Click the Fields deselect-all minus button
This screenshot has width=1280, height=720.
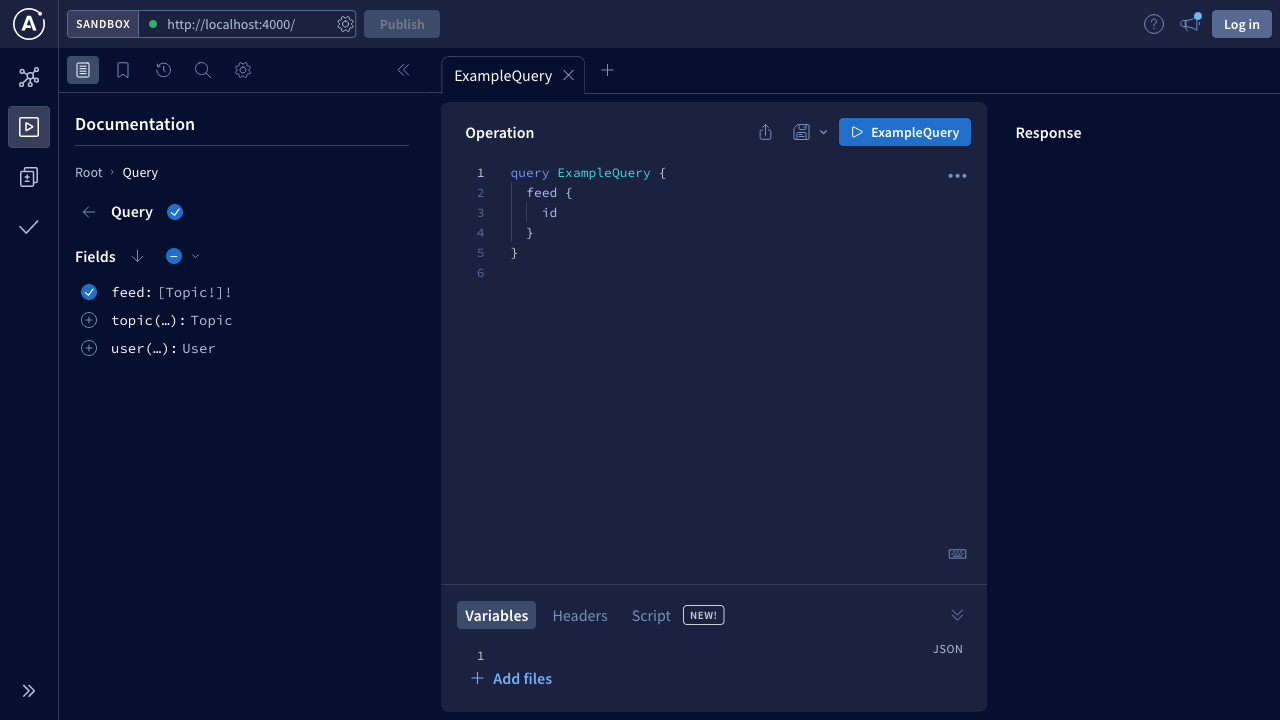point(174,256)
